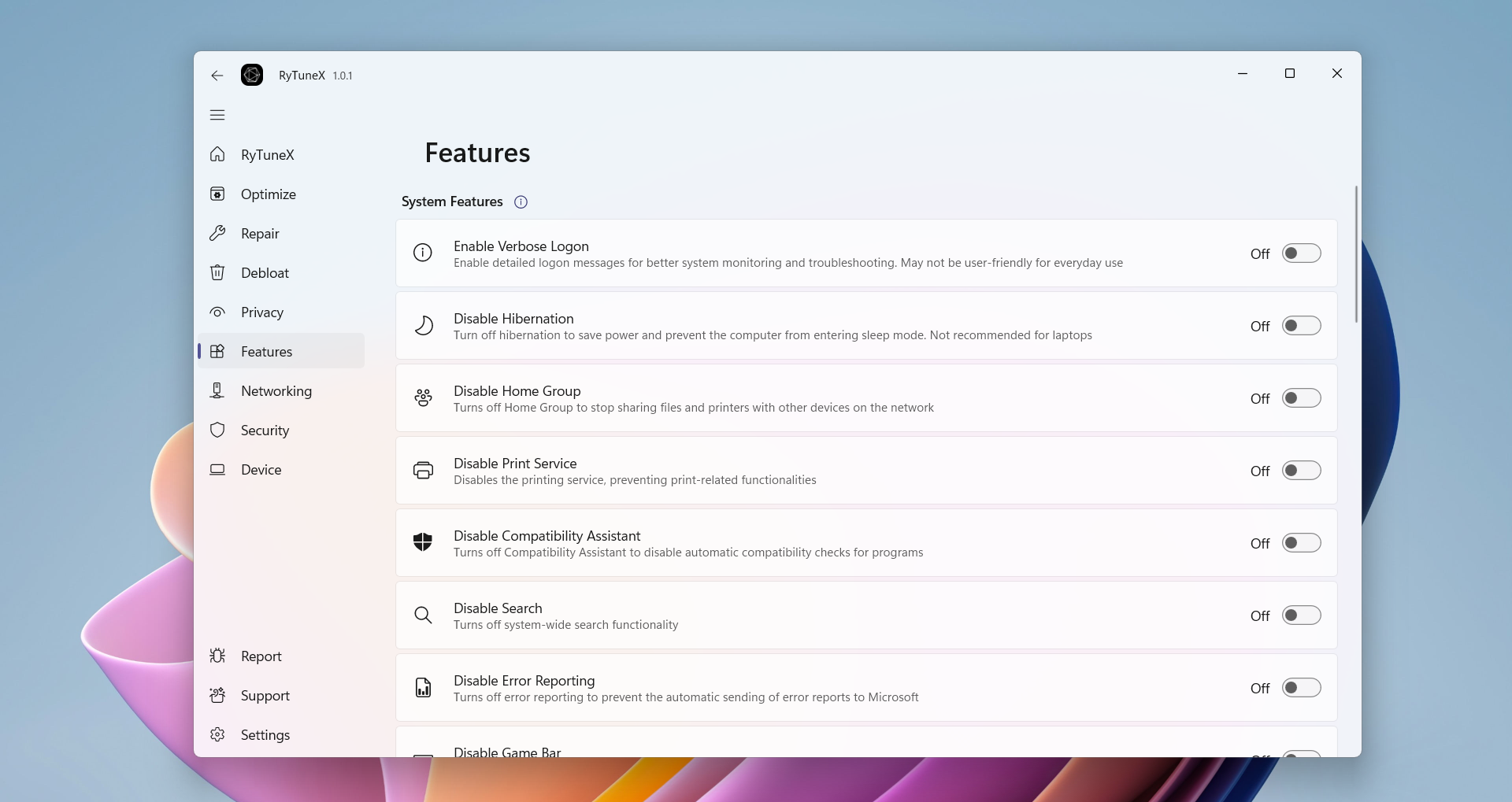Toggle Disable Error Reporting switch
The width and height of the screenshot is (1512, 802).
click(1301, 688)
